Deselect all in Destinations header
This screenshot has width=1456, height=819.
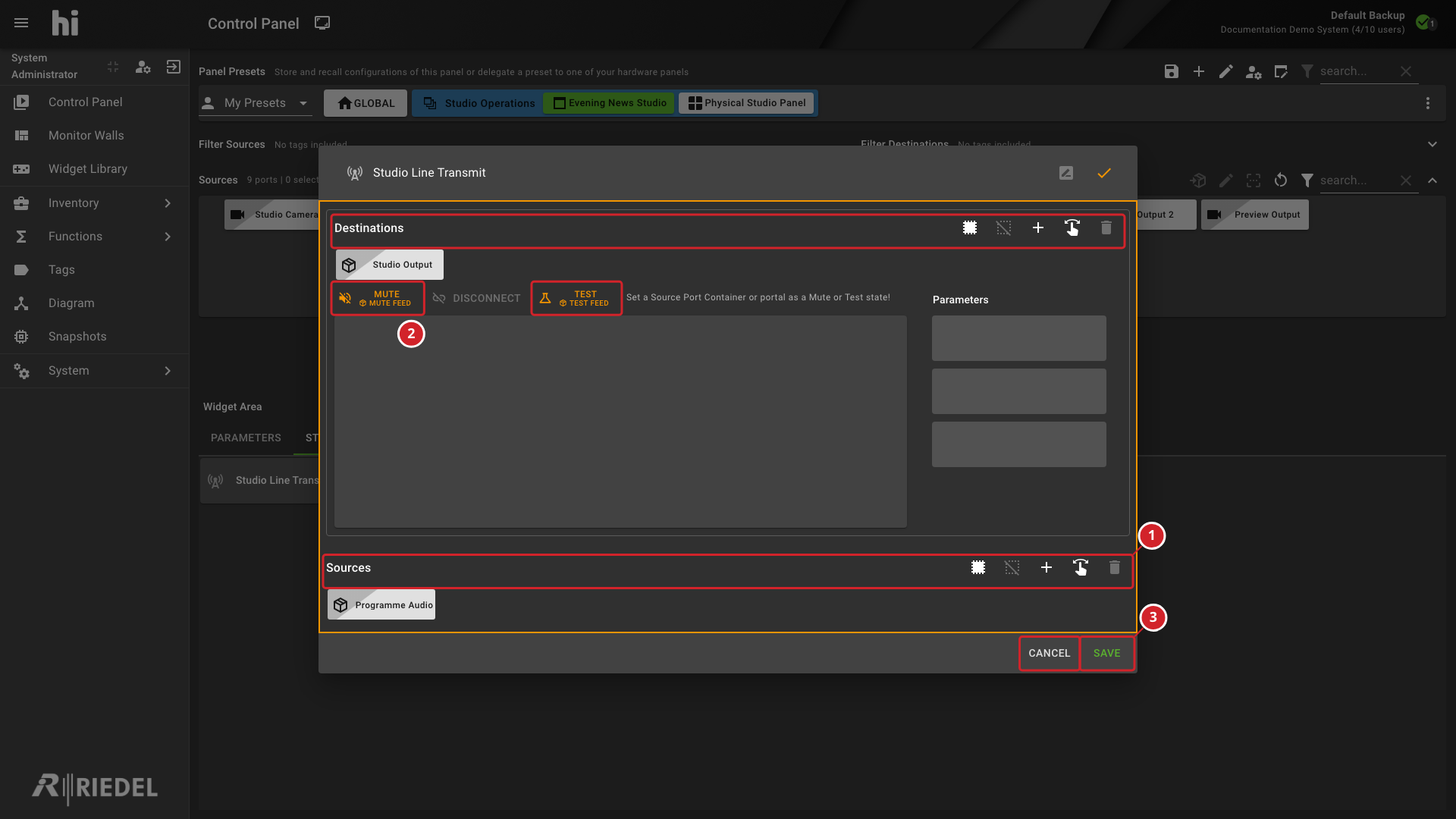[x=1003, y=227]
